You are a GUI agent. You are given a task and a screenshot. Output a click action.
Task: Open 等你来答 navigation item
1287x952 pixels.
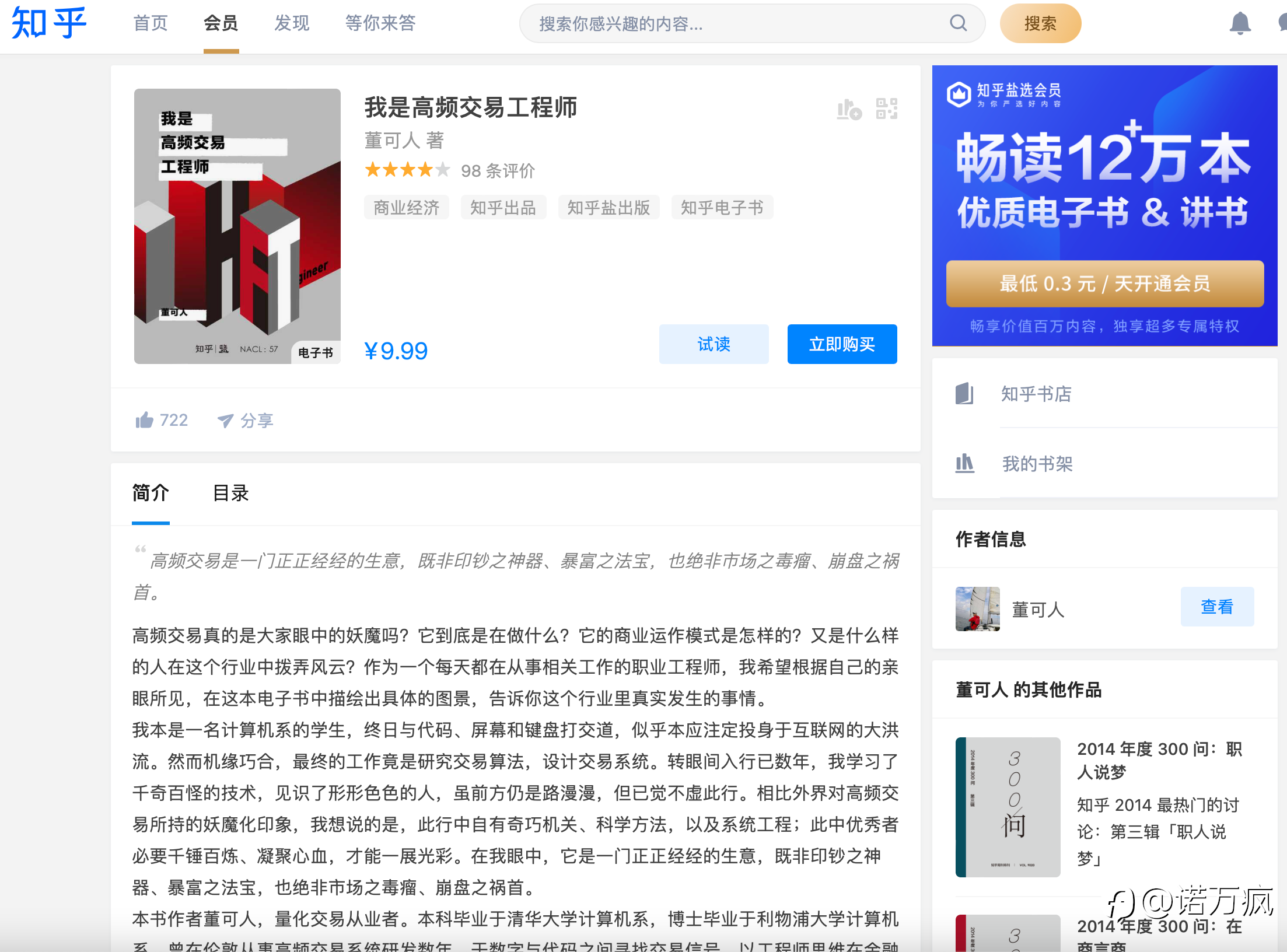380,23
